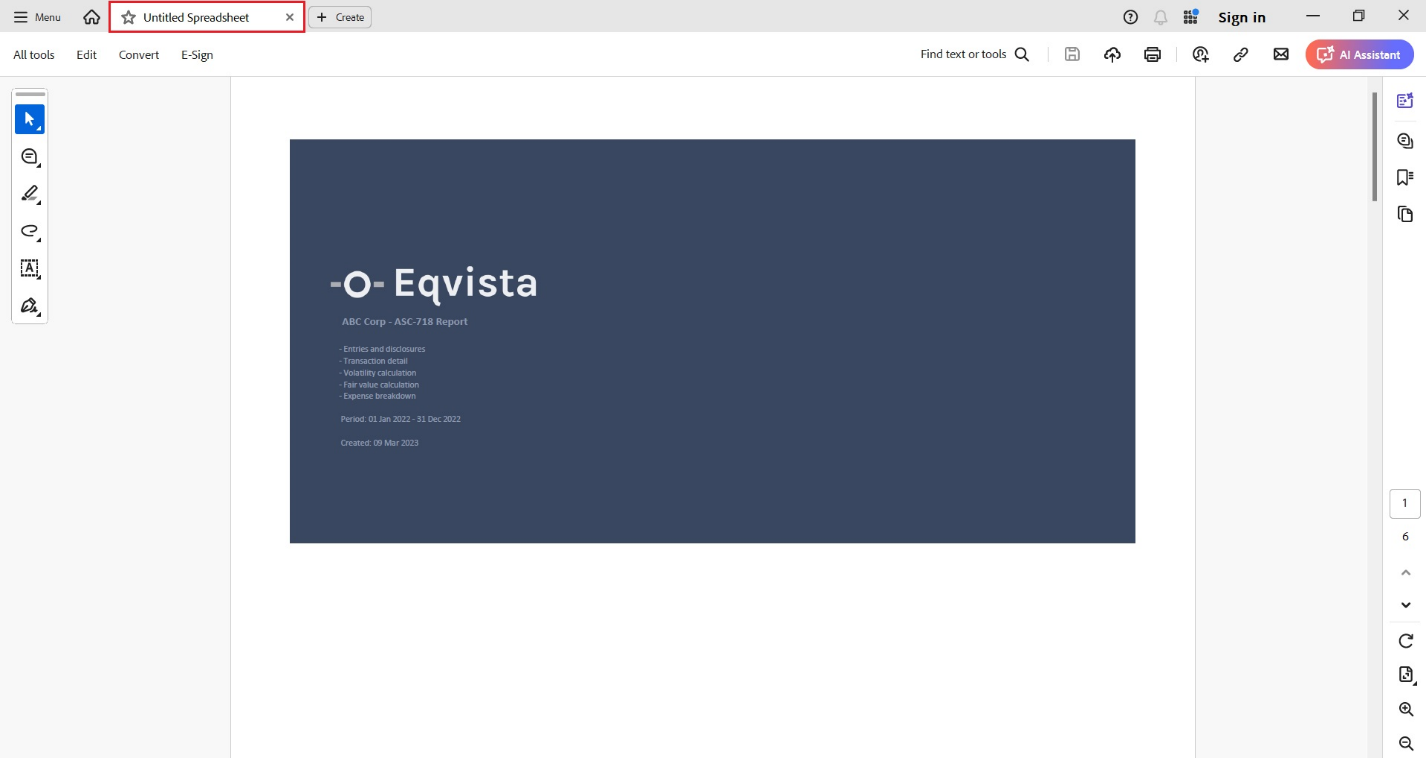Zoom out with magnifier minus
1426x758 pixels.
[1405, 743]
